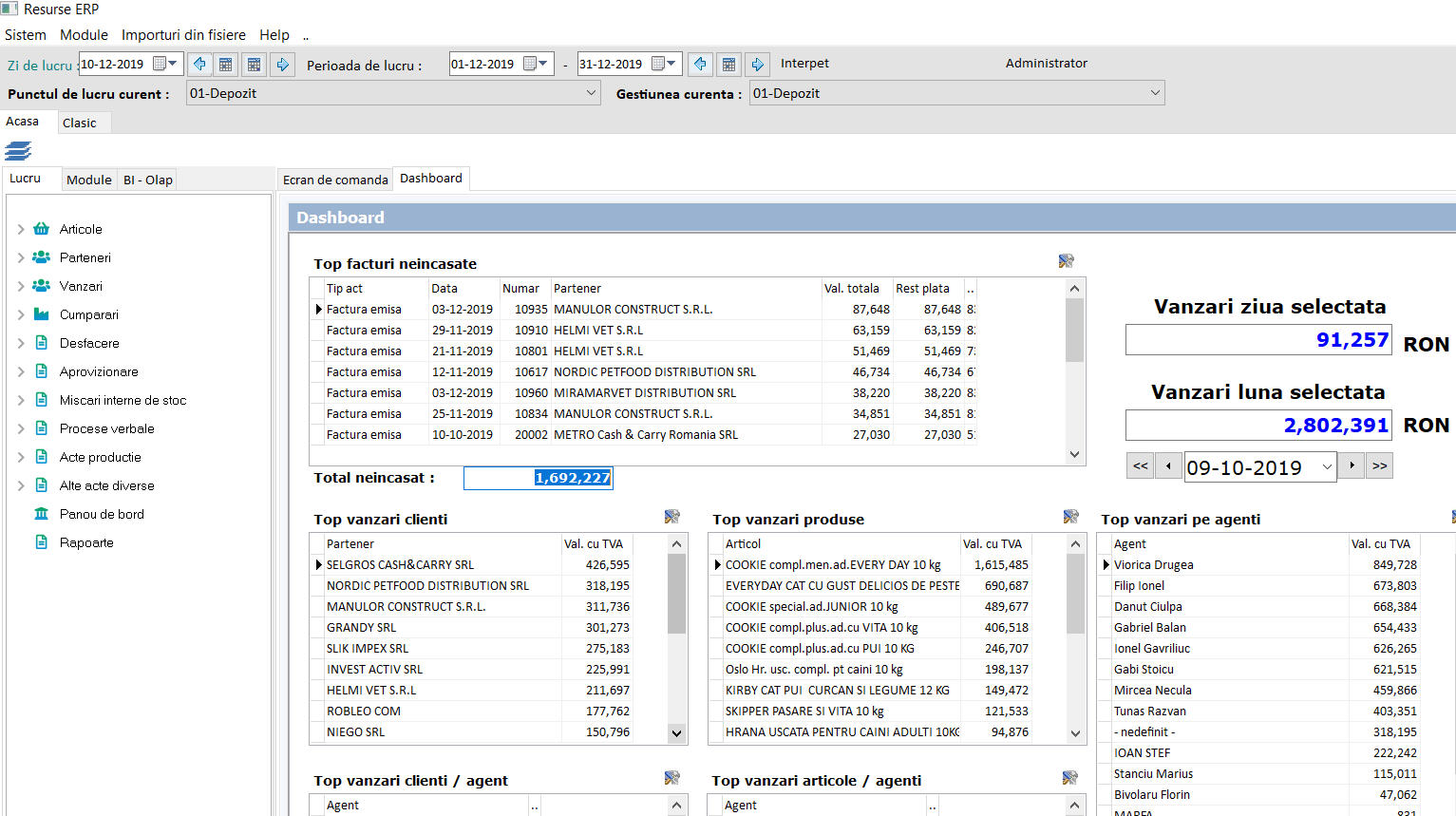Viewport: 1456px width, 816px height.
Task: Open the Module menu
Action: coord(84,35)
